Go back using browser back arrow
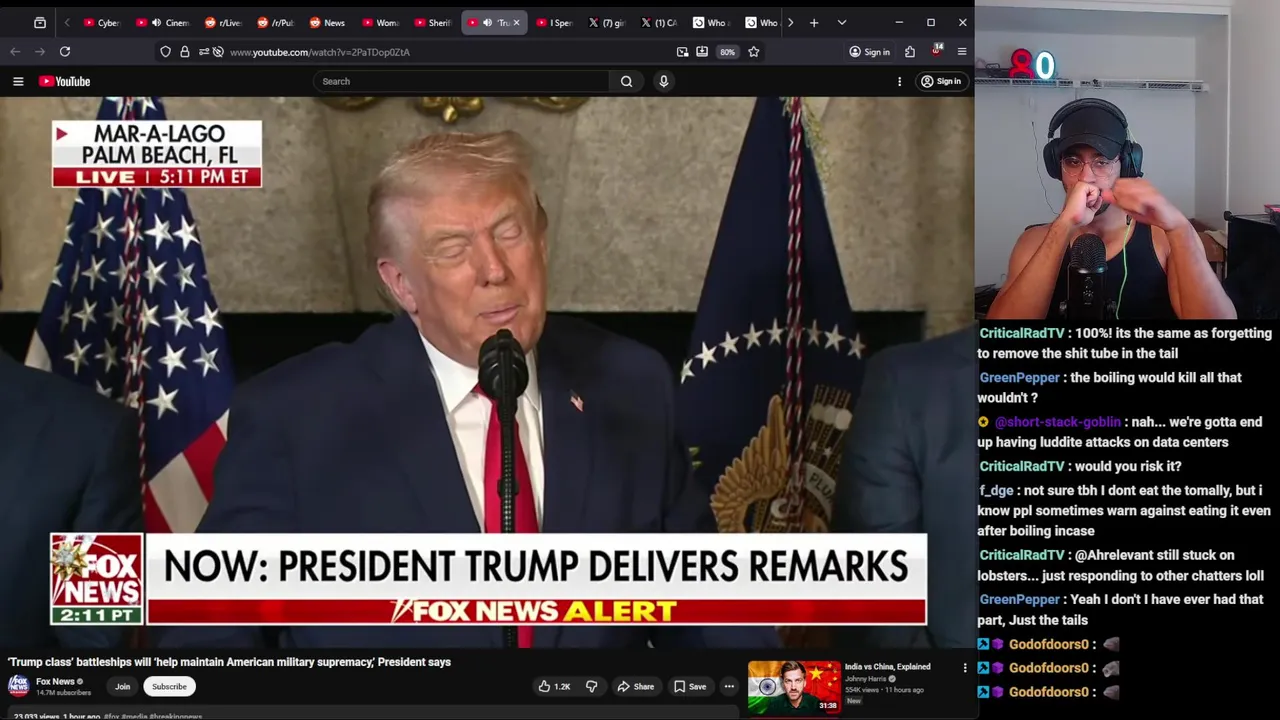 [15, 51]
